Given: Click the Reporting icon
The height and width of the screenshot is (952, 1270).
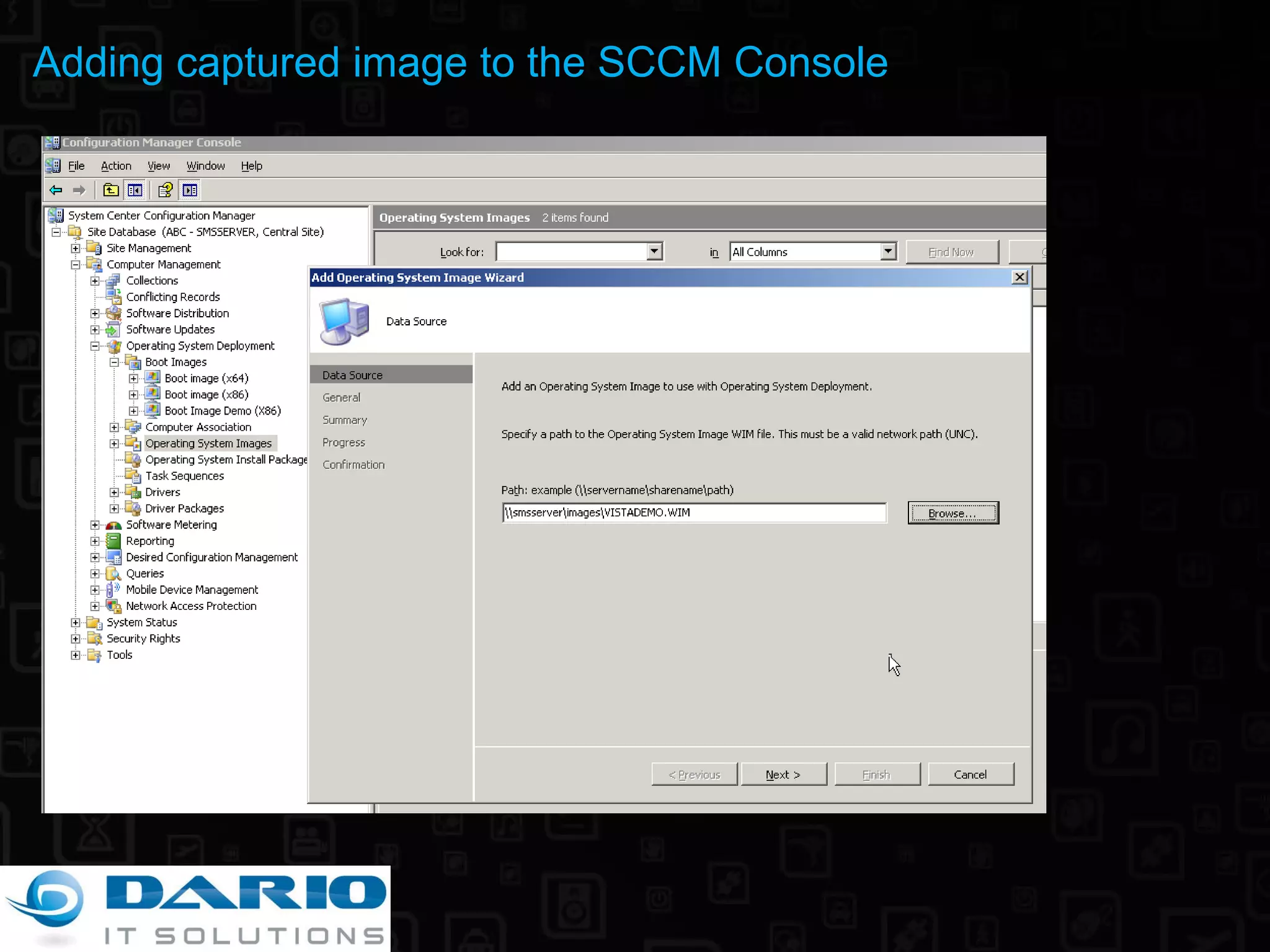Looking at the screenshot, I should (x=113, y=541).
